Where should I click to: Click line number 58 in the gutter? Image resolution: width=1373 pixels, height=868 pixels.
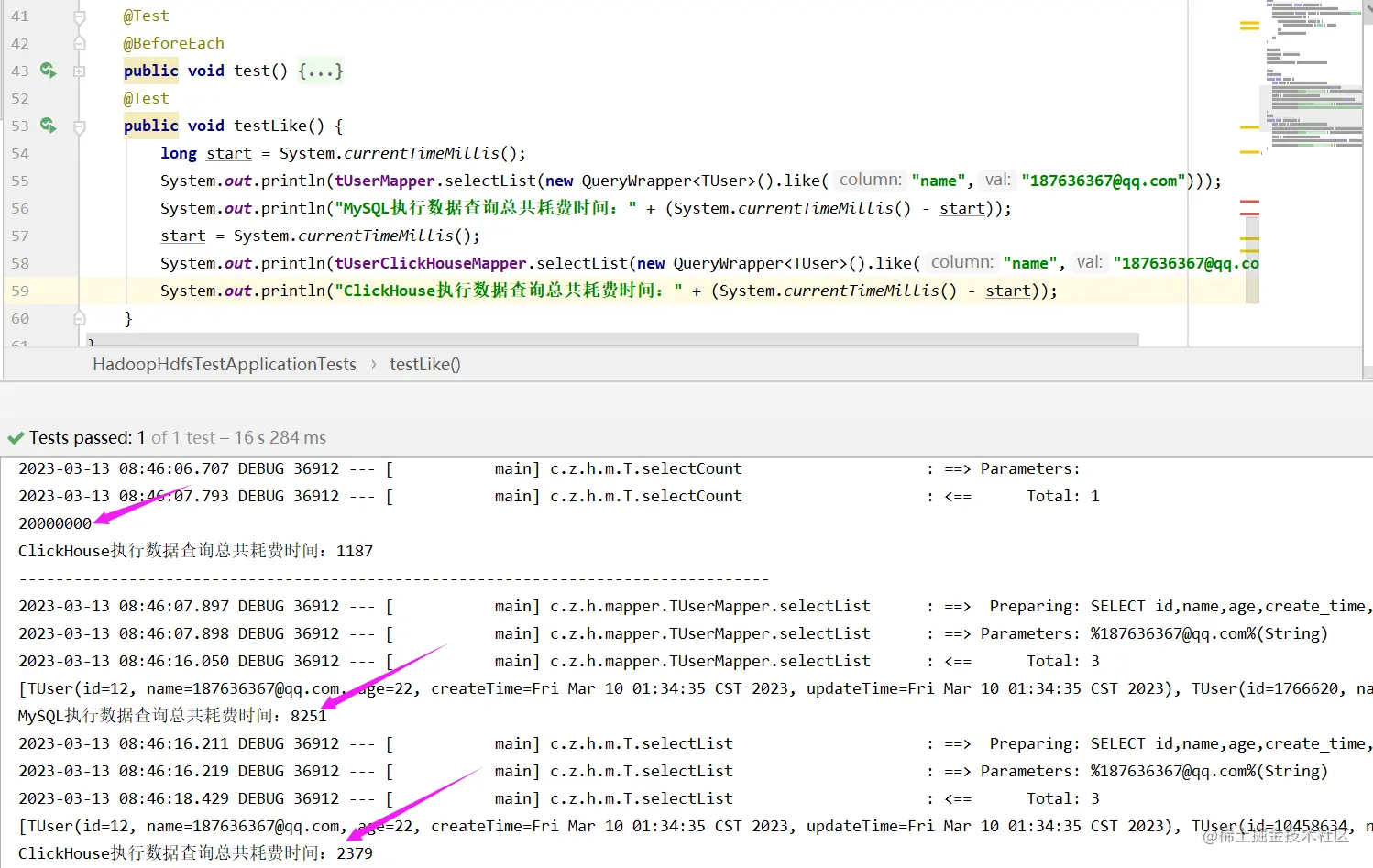(20, 263)
